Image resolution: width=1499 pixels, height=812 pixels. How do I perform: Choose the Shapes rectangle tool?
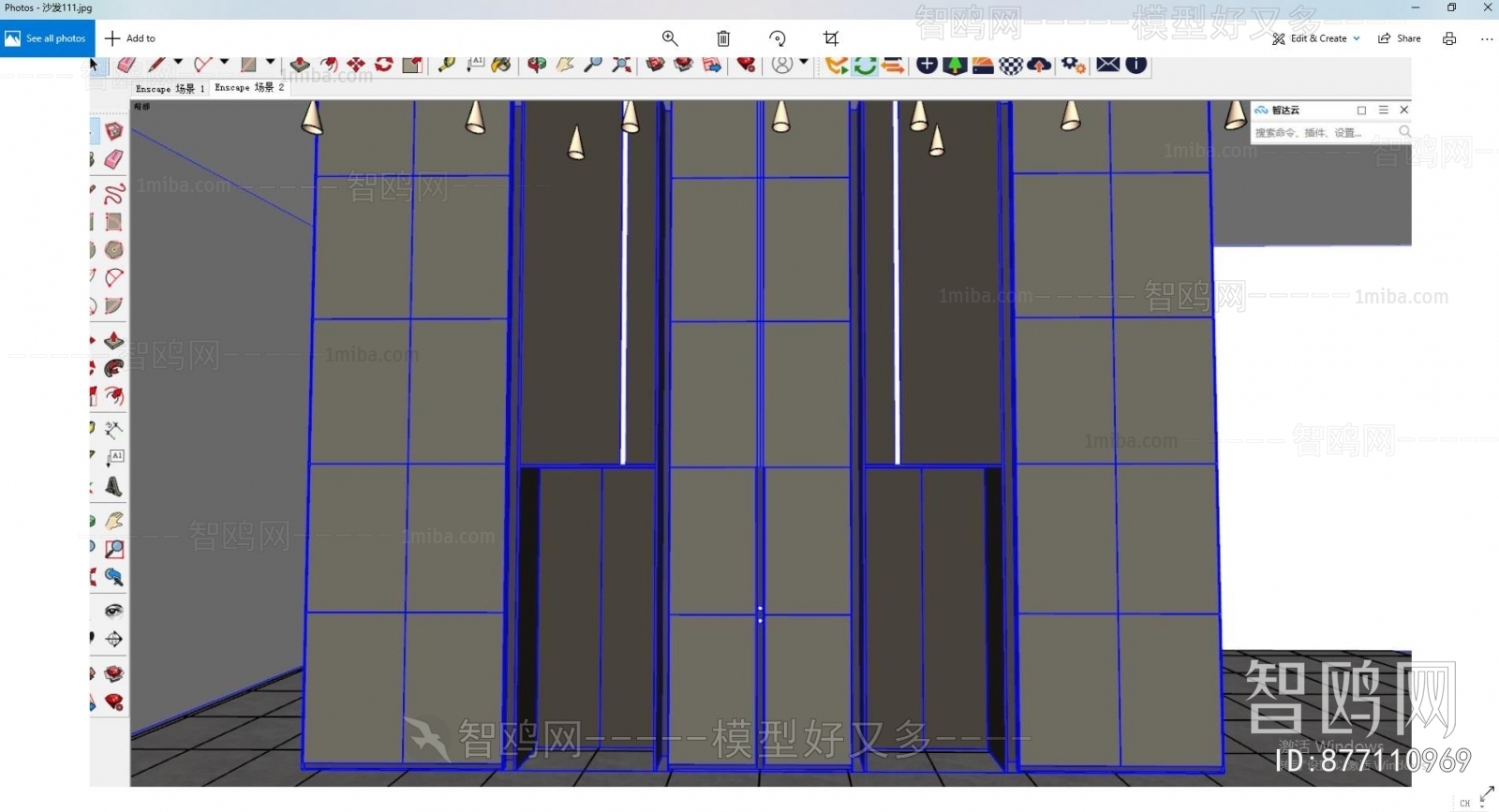click(248, 65)
